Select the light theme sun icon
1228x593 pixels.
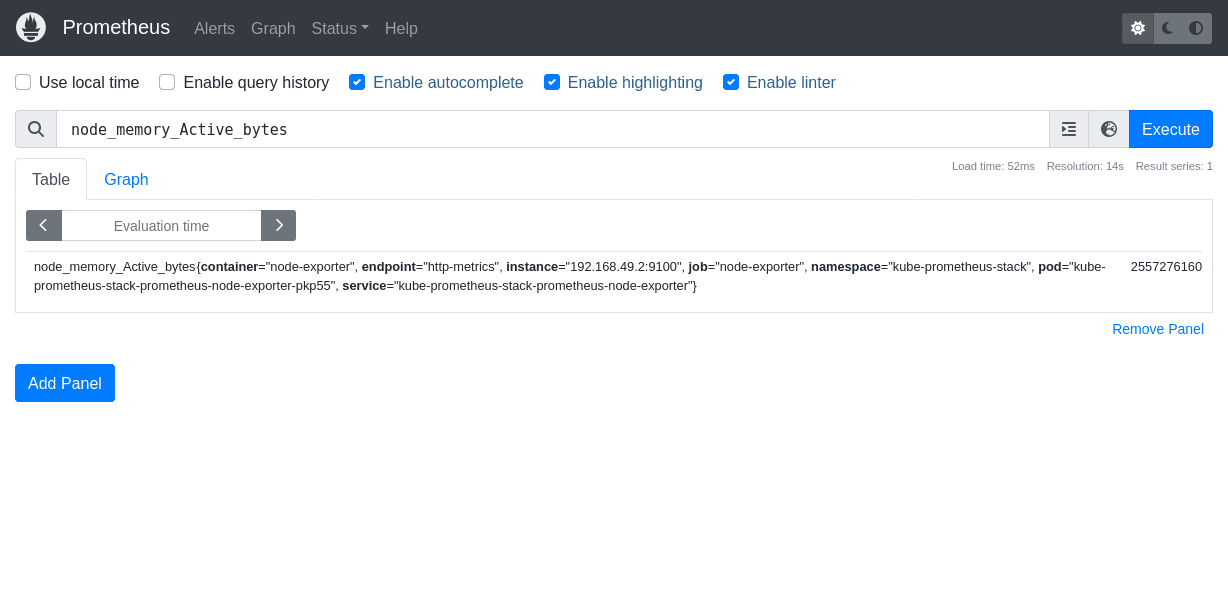1137,28
